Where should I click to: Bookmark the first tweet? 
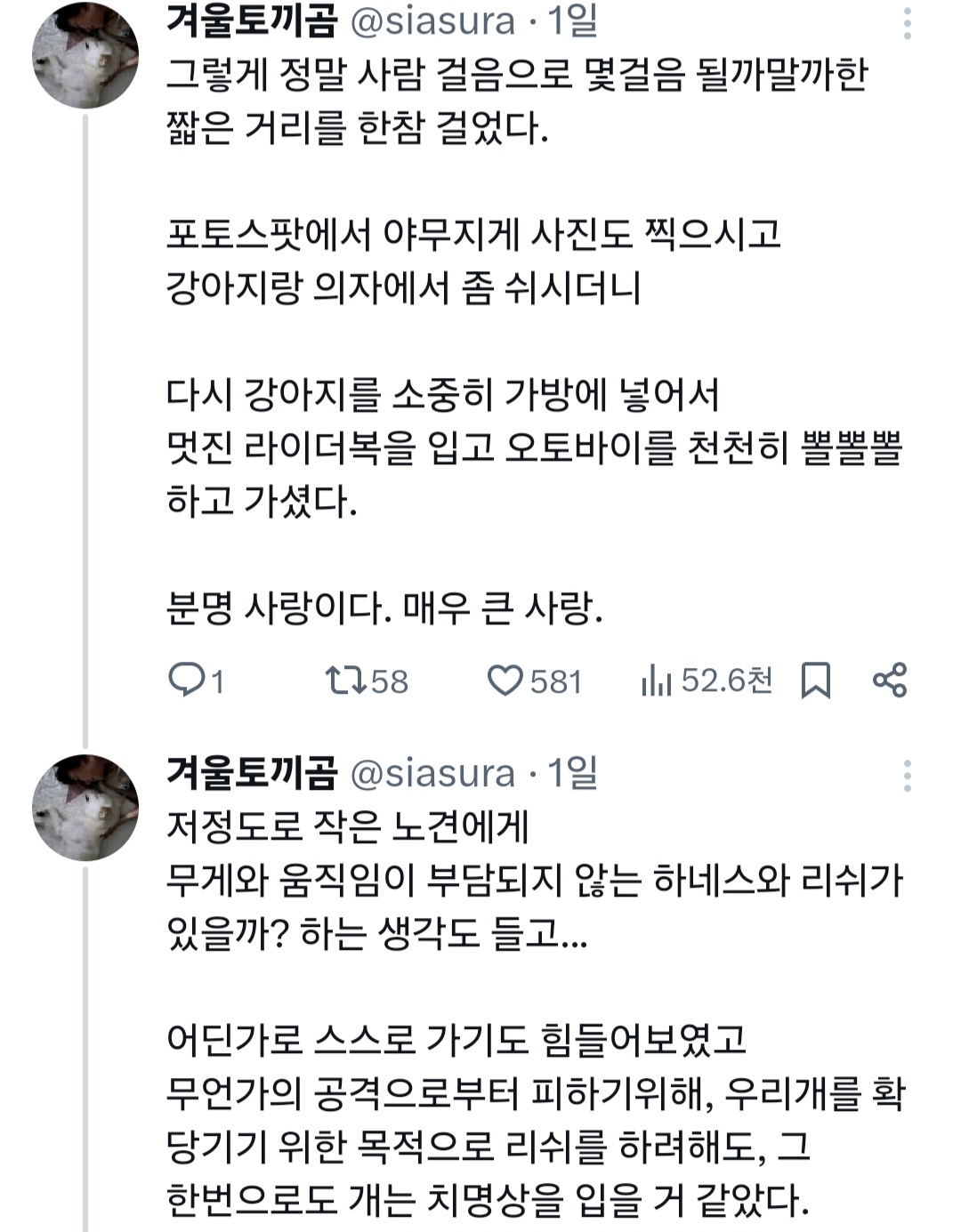coord(816,680)
